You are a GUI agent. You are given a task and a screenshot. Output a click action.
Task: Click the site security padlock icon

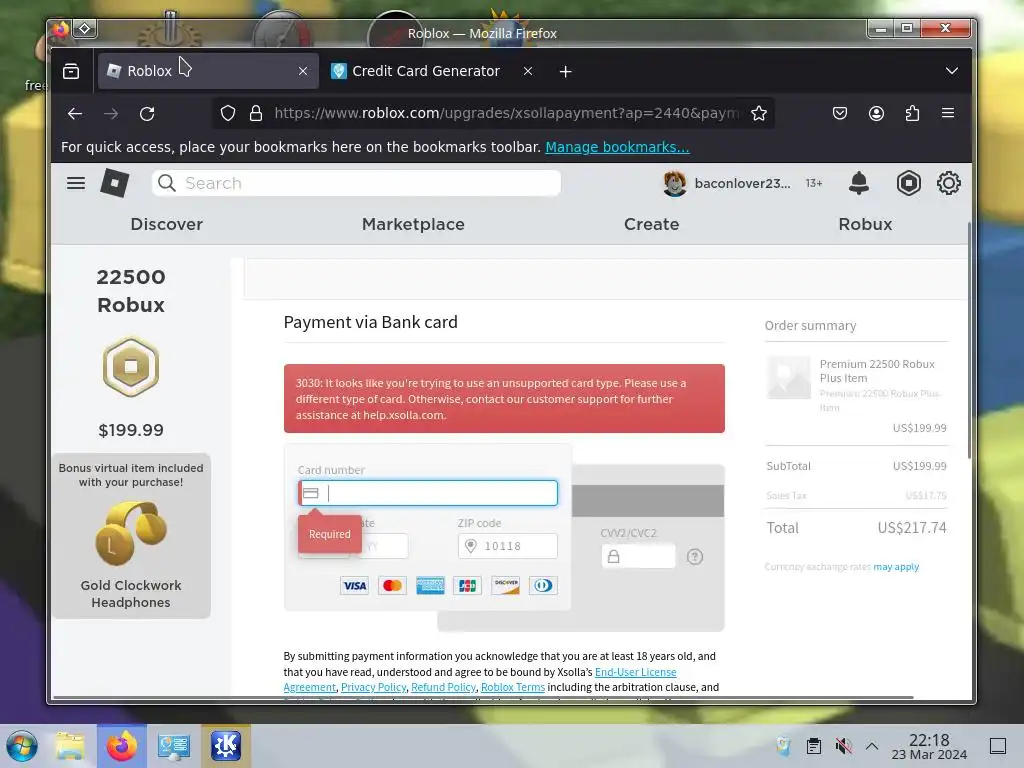[256, 114]
